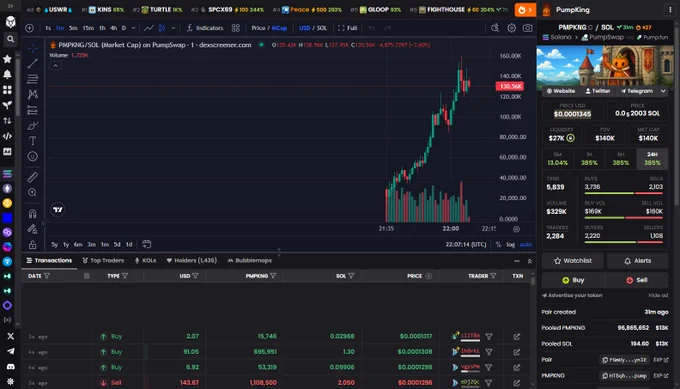Toggle percent scale on the chart
Viewport: 680px width, 389px height.
pyautogui.click(x=498, y=245)
